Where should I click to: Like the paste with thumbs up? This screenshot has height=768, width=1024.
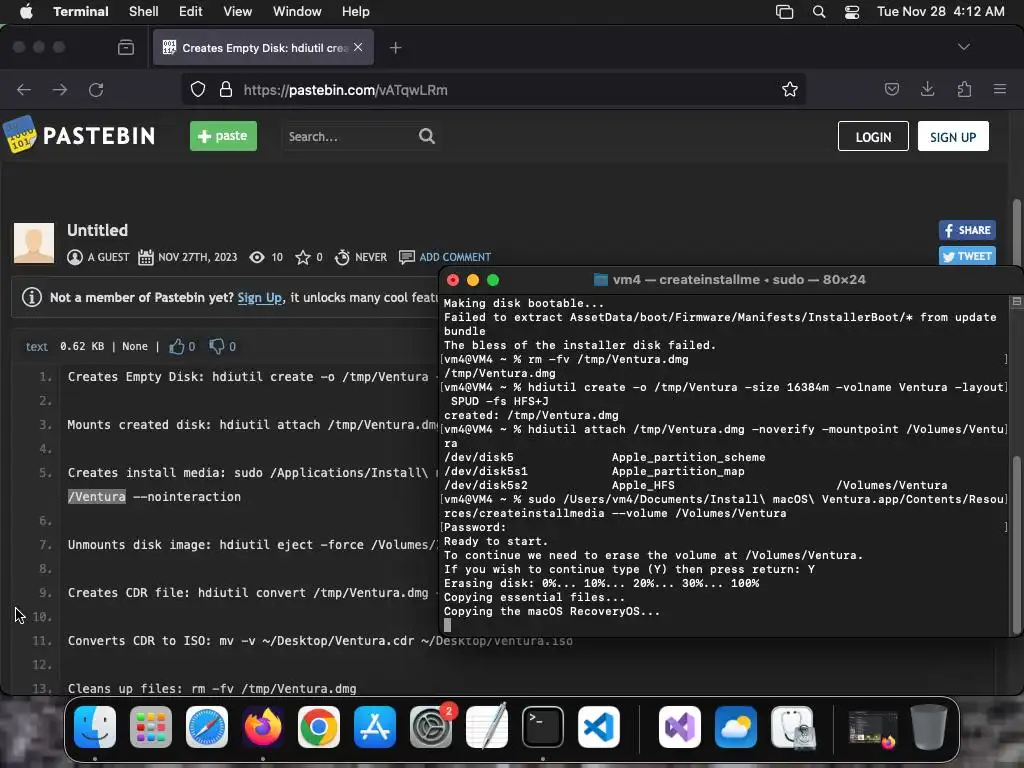[177, 346]
